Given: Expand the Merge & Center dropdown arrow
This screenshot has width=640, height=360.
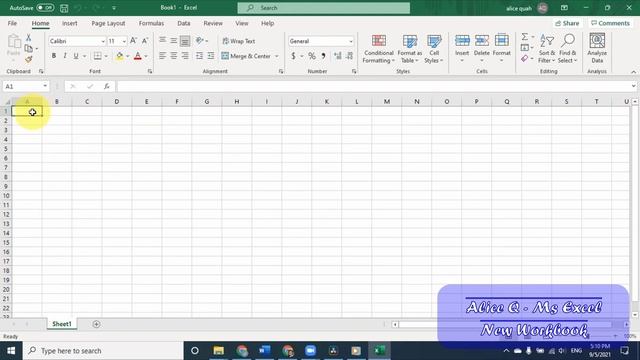Looking at the screenshot, I should pyautogui.click(x=277, y=56).
